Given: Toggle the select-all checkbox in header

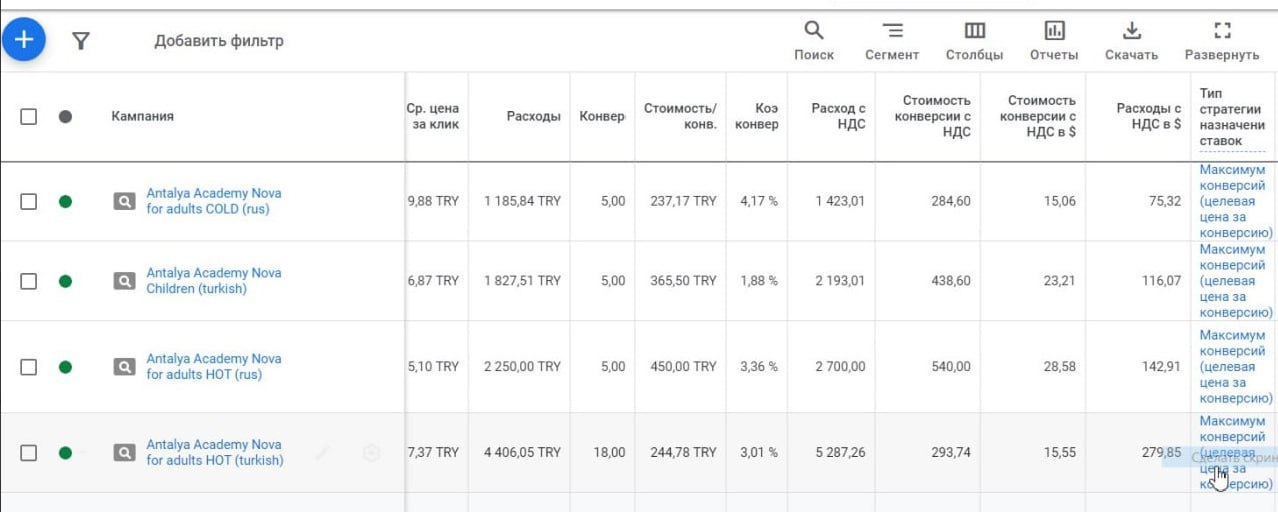Looking at the screenshot, I should click(x=29, y=116).
